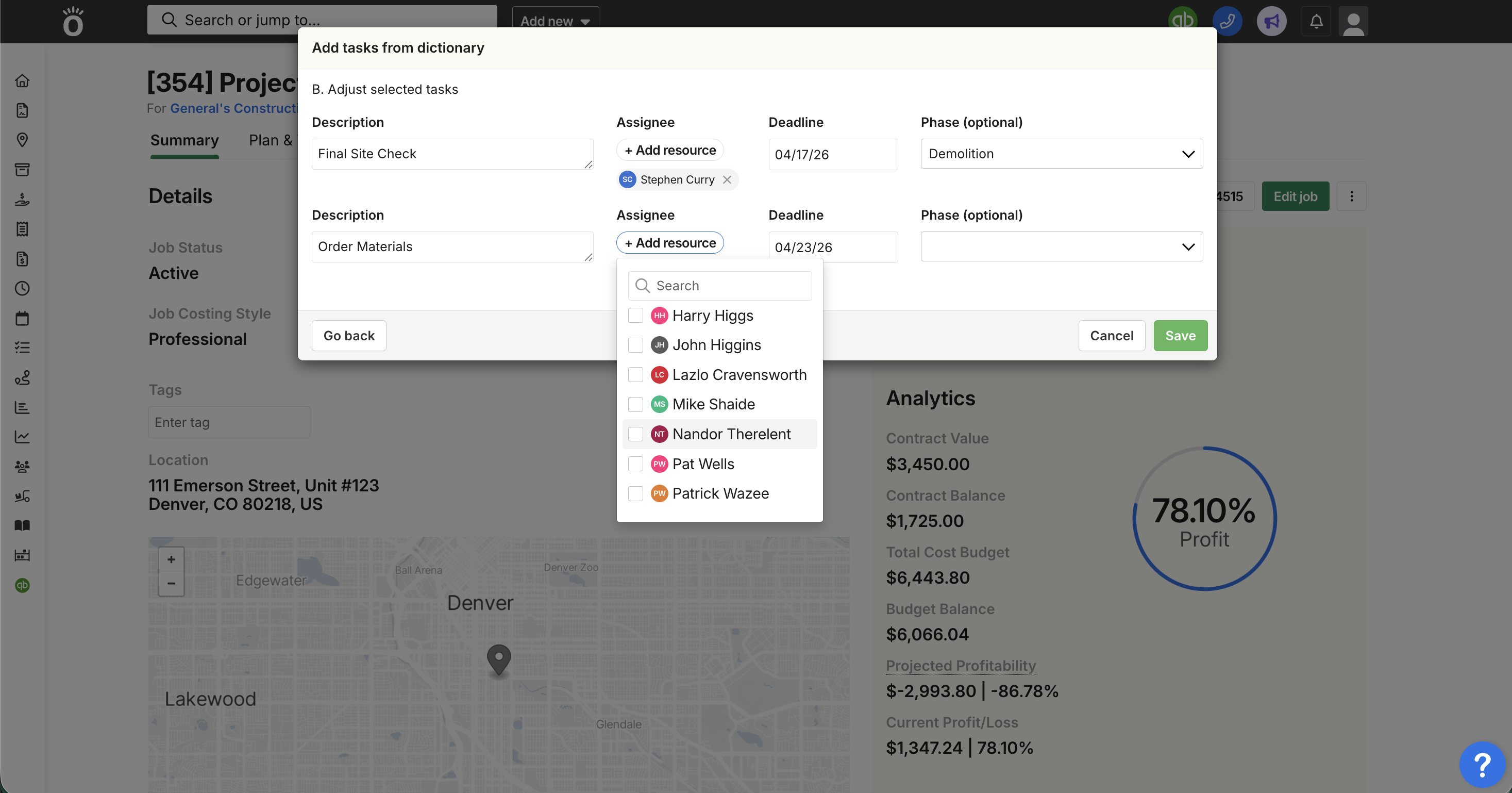The image size is (1512, 793).
Task: Select the Nandor Therelent checkbox
Action: (x=636, y=434)
